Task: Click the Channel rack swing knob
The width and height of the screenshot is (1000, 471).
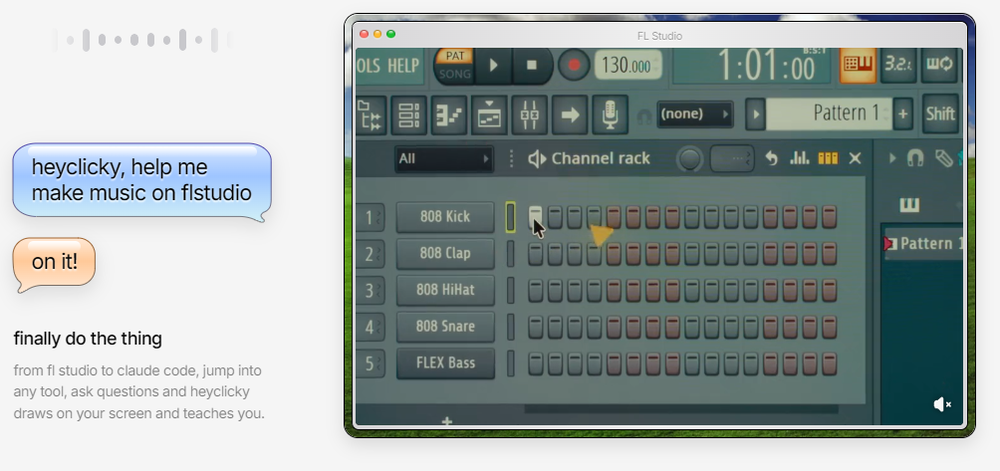Action: pyautogui.click(x=690, y=159)
